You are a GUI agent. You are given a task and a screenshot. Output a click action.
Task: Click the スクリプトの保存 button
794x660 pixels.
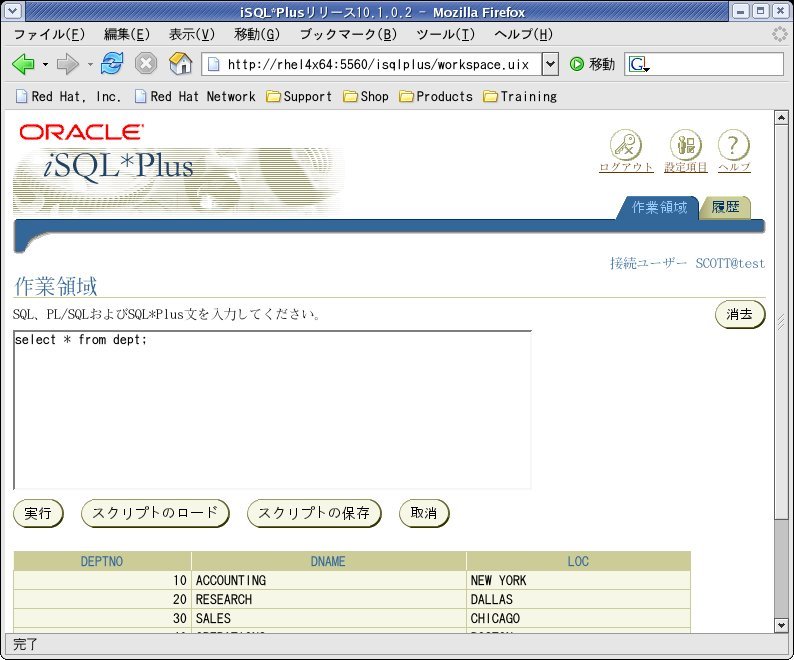[314, 513]
